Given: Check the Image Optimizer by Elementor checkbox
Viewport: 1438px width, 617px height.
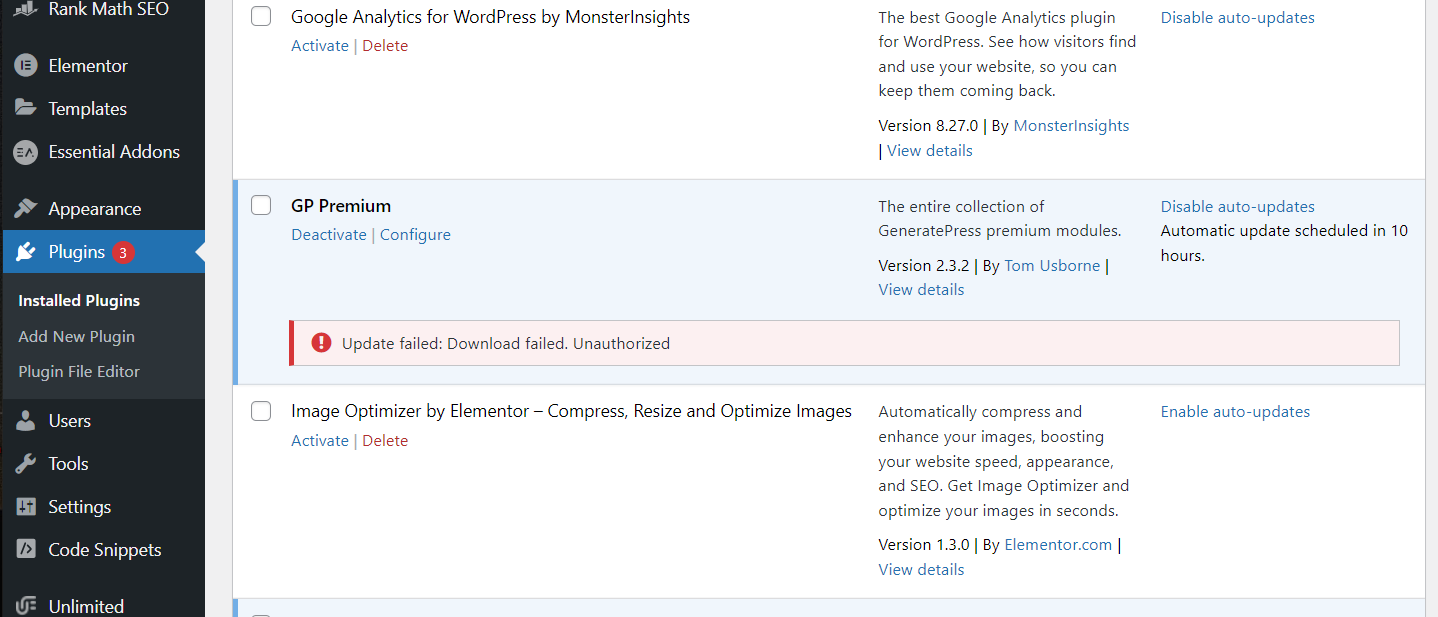Looking at the screenshot, I should pyautogui.click(x=261, y=411).
